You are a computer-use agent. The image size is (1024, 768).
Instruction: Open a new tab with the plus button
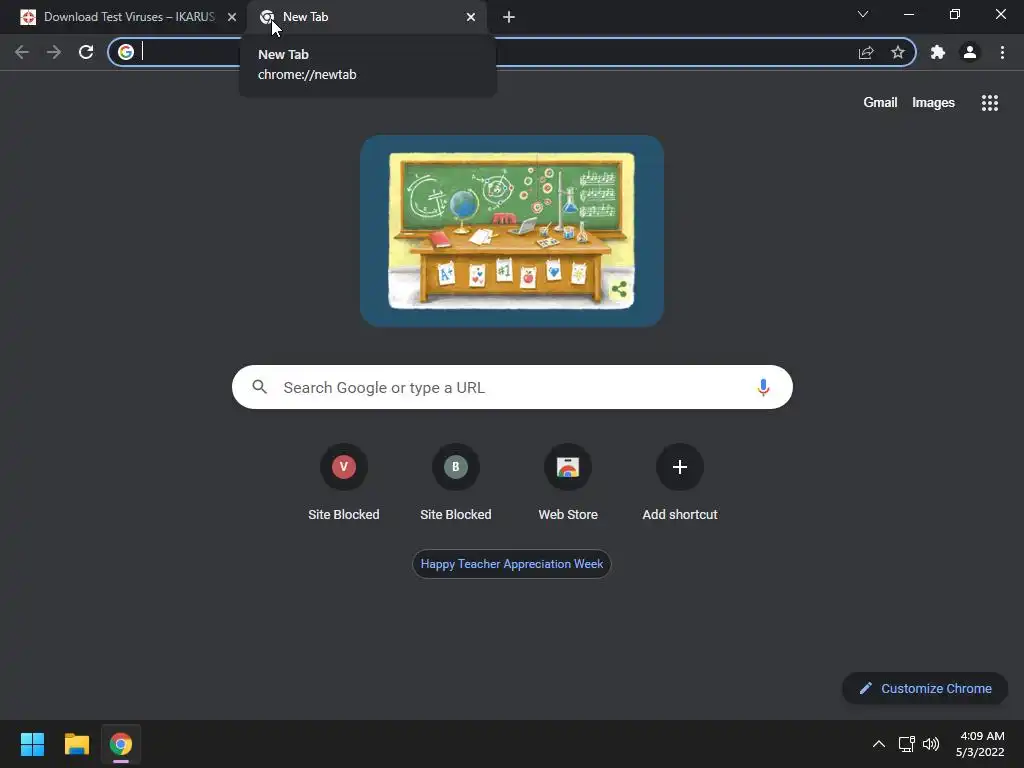[509, 17]
